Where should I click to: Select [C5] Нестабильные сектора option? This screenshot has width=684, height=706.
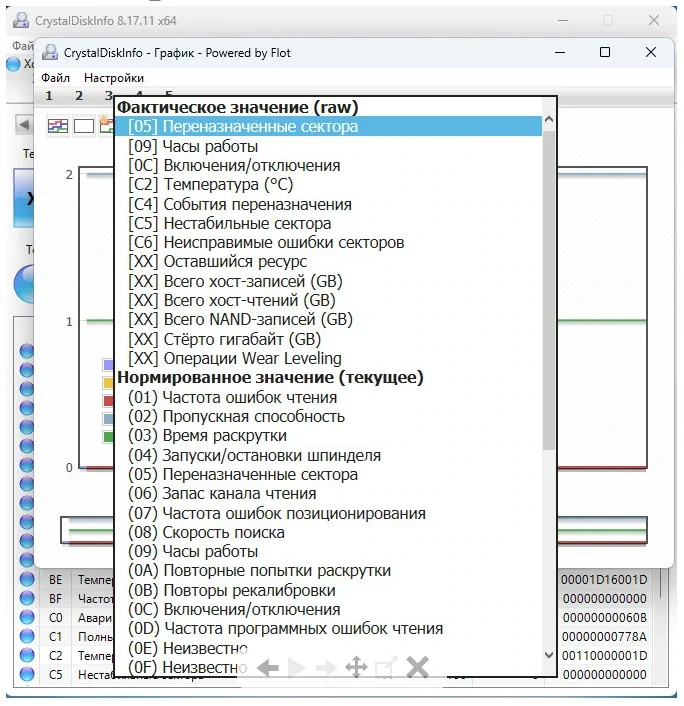(328, 223)
